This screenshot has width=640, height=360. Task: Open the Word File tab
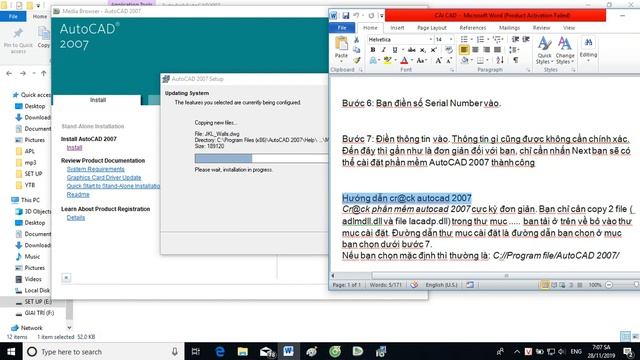pyautogui.click(x=342, y=28)
